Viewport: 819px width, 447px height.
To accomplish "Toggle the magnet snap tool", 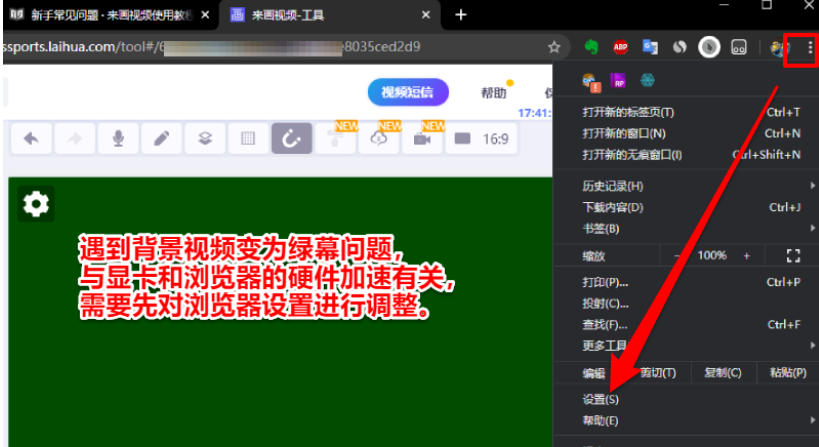I will click(x=291, y=138).
